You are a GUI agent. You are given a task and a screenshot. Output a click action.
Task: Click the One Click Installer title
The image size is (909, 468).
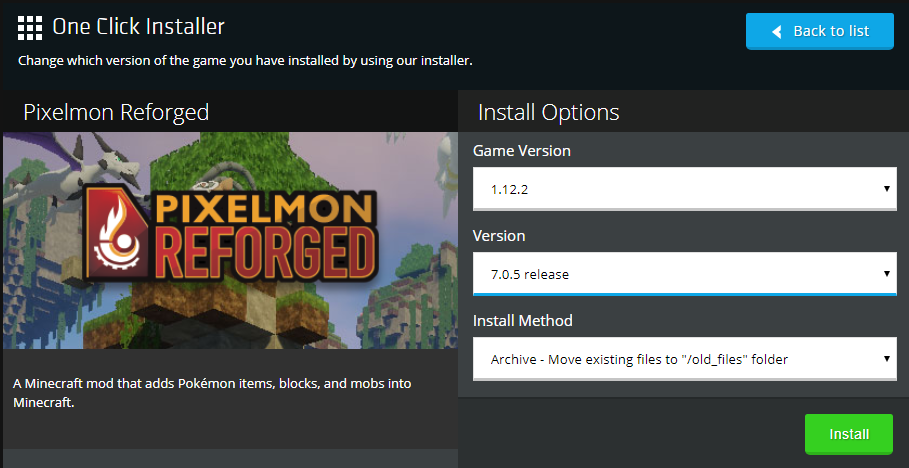tap(139, 27)
